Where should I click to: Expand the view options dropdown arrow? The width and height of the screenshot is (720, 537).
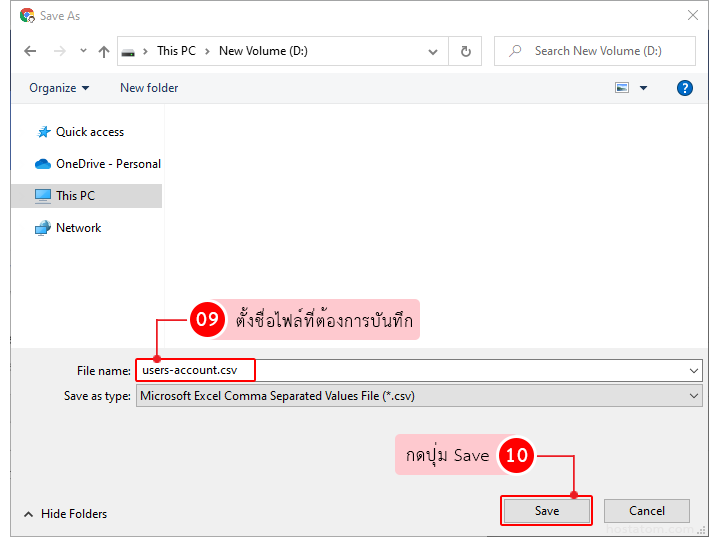pyautogui.click(x=643, y=88)
